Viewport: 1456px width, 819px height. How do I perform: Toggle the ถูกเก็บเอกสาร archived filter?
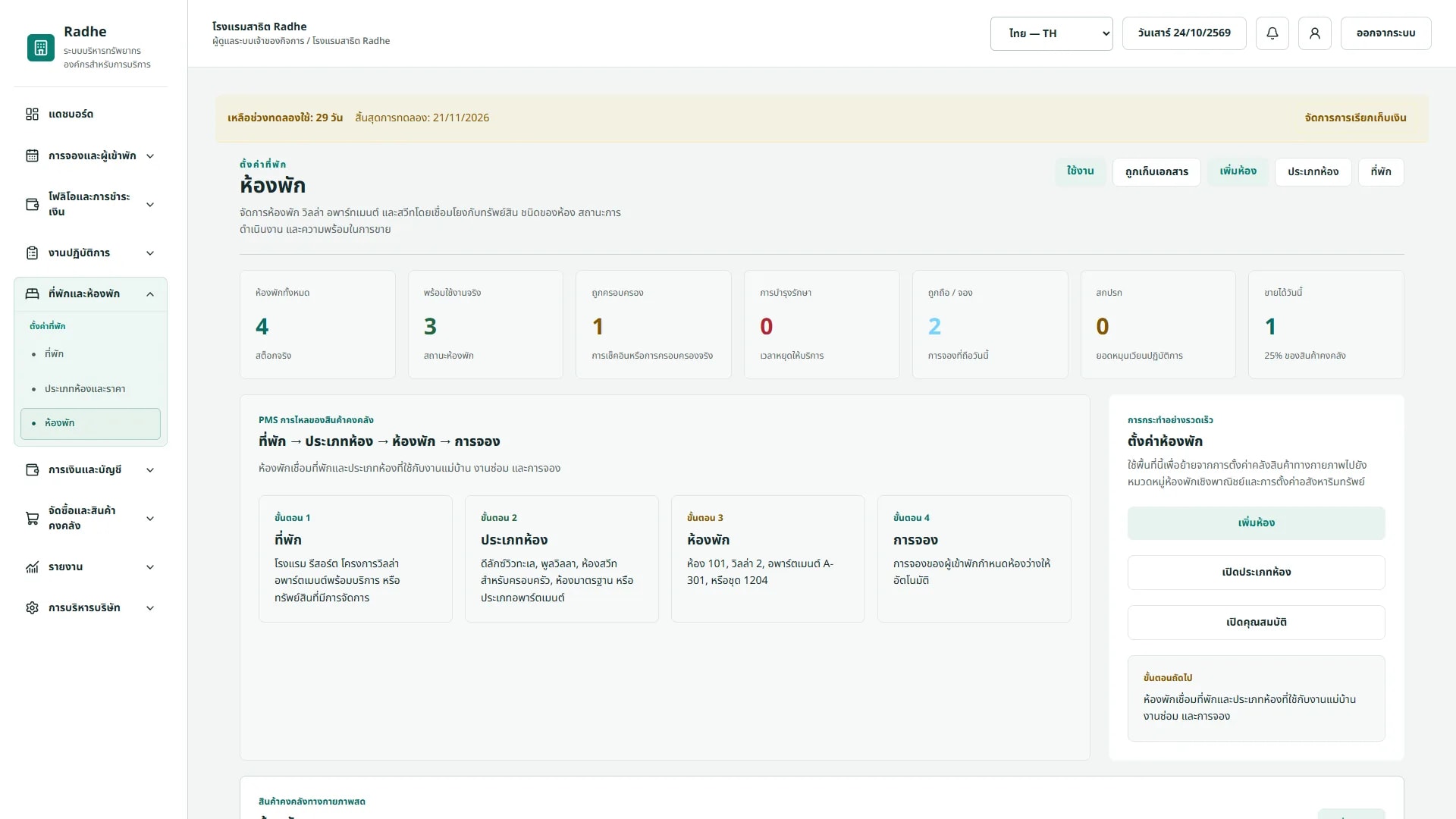point(1156,171)
